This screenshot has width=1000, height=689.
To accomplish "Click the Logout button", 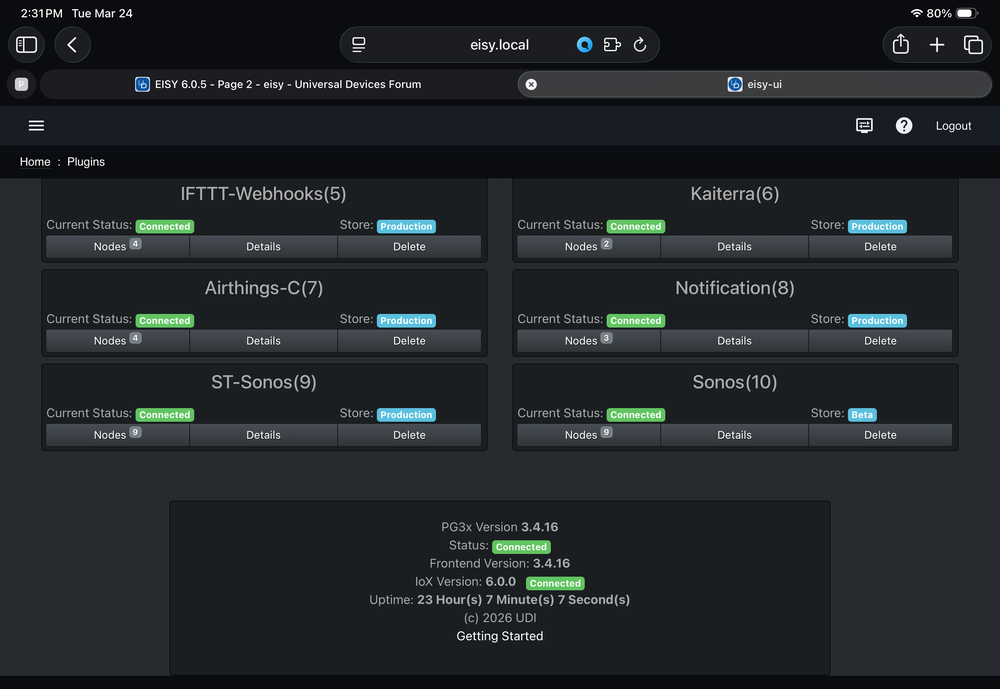I will [953, 126].
